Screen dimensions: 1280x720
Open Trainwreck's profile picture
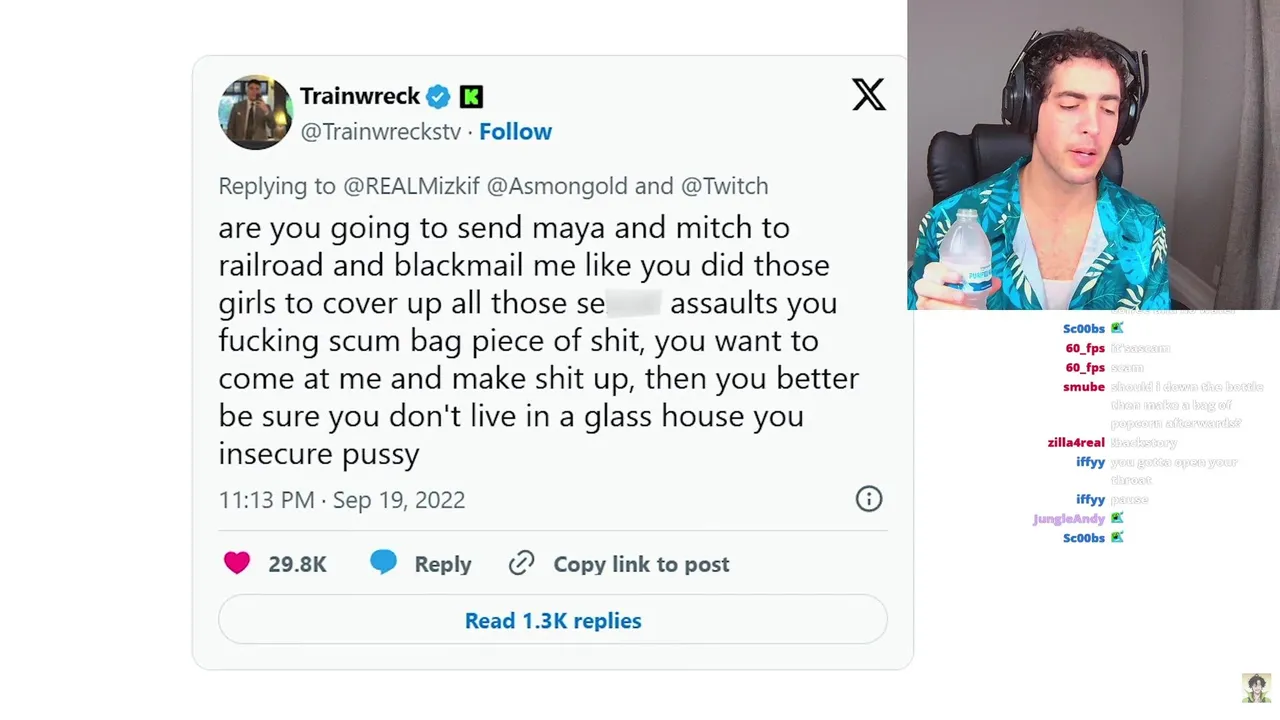(x=255, y=112)
